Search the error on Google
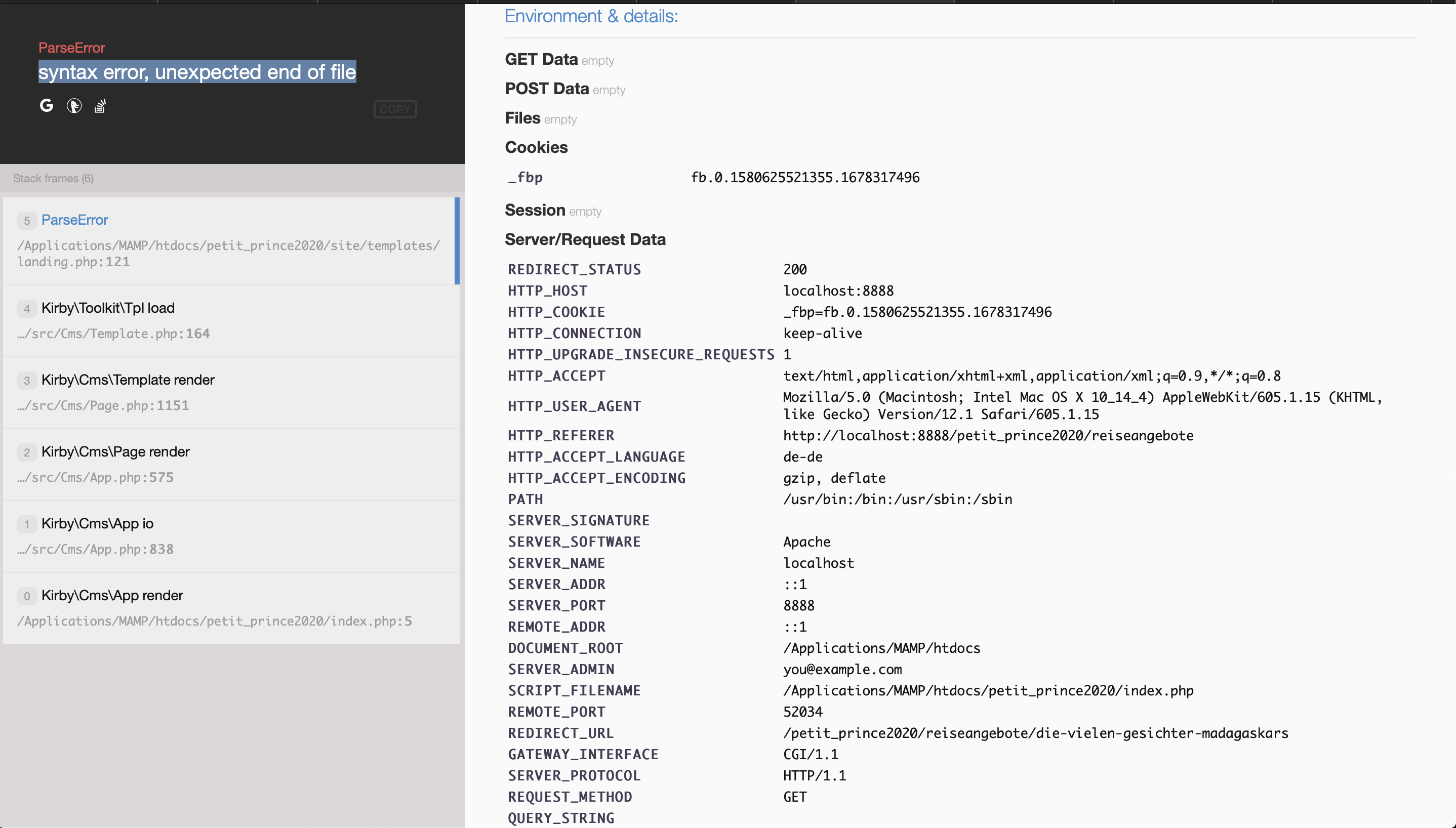 pos(47,105)
